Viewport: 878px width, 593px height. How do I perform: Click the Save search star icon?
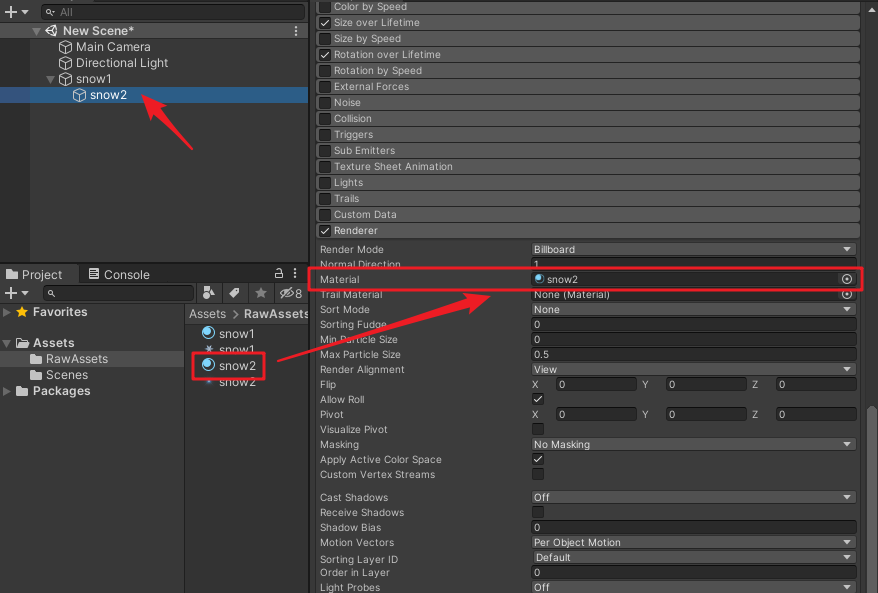point(260,293)
